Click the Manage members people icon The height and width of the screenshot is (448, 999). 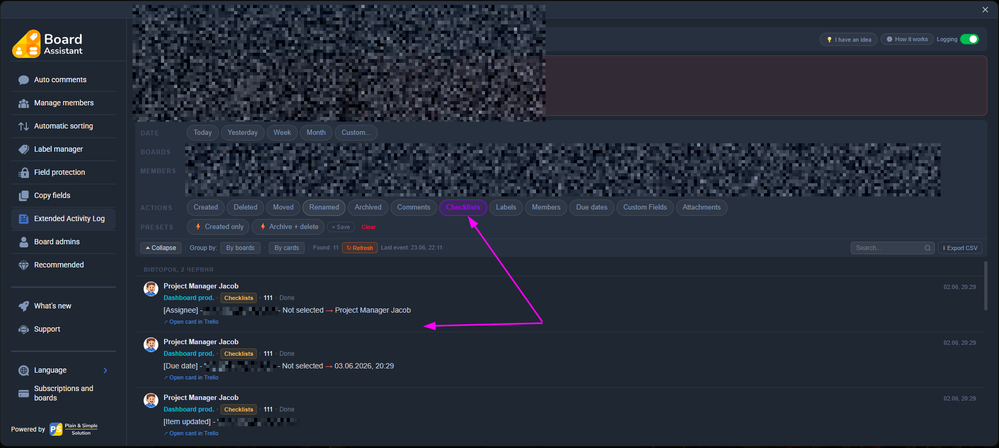(24, 103)
